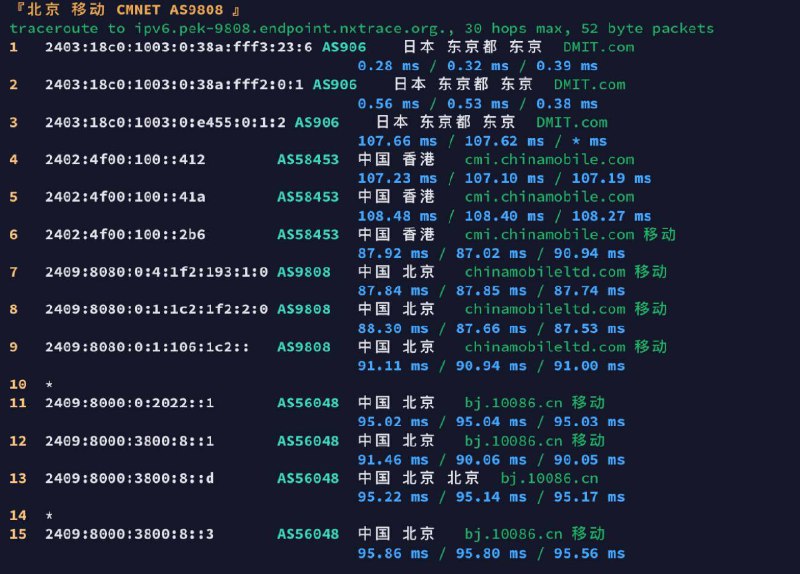Click latency value 108.48 ms
The height and width of the screenshot is (574, 800).
click(397, 216)
